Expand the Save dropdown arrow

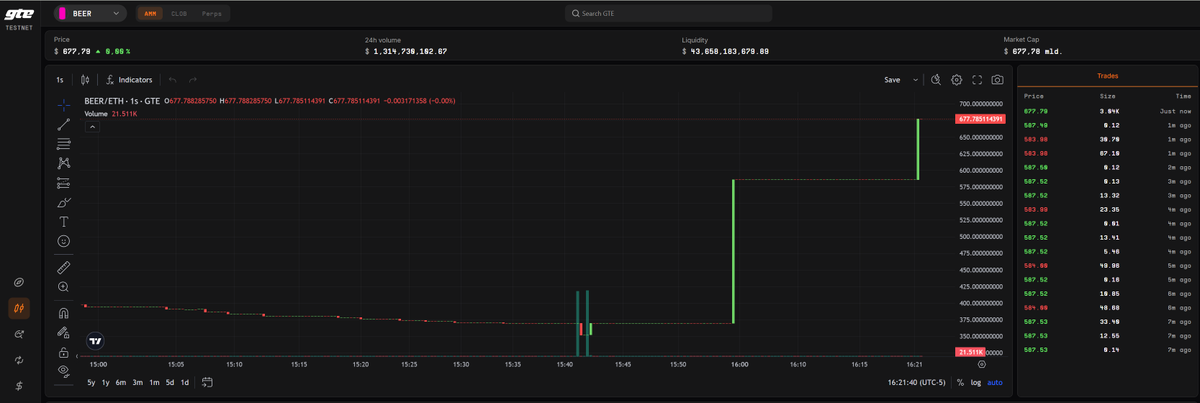[915, 79]
